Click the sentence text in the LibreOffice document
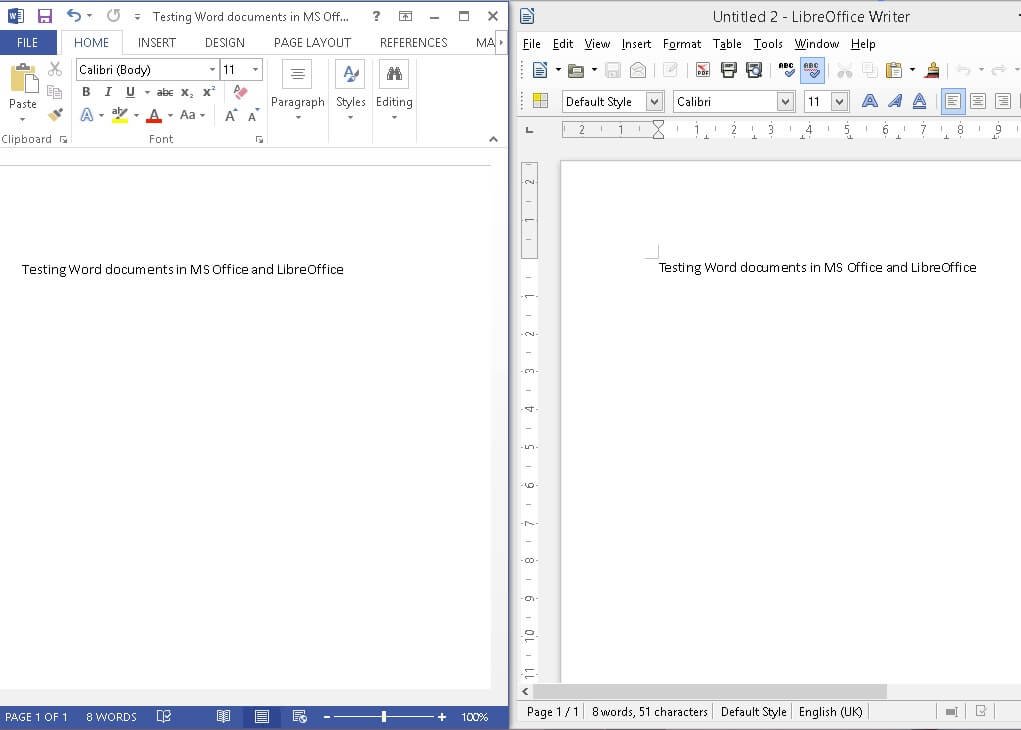 point(817,267)
